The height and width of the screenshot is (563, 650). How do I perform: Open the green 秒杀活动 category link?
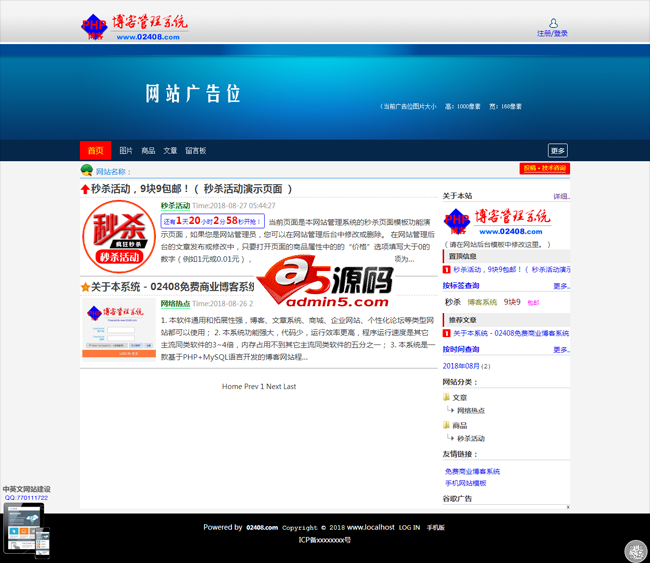click(175, 206)
